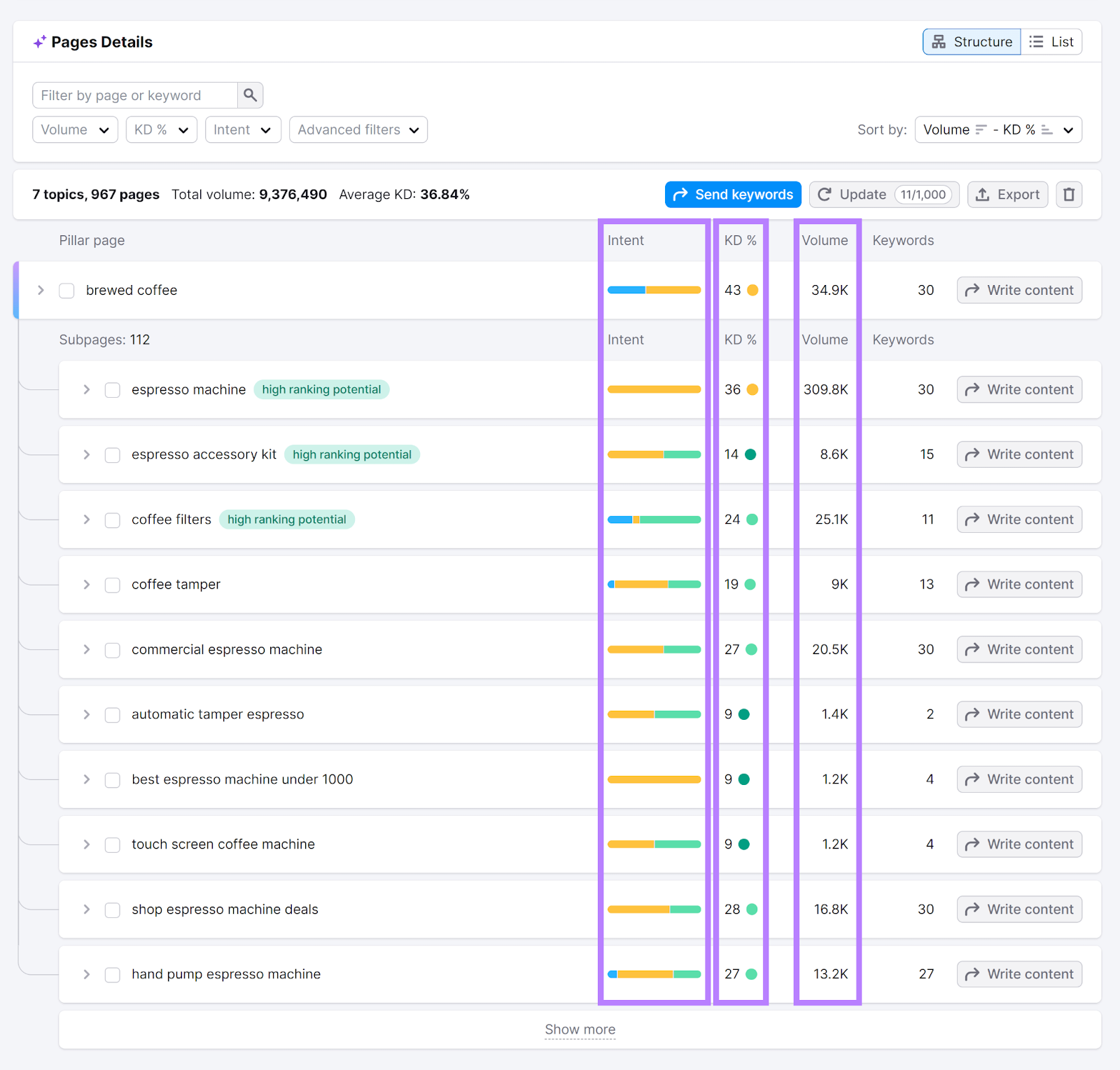Click the search magnifier icon in filter bar
Screen dimensions: 1120x1070
tap(250, 95)
